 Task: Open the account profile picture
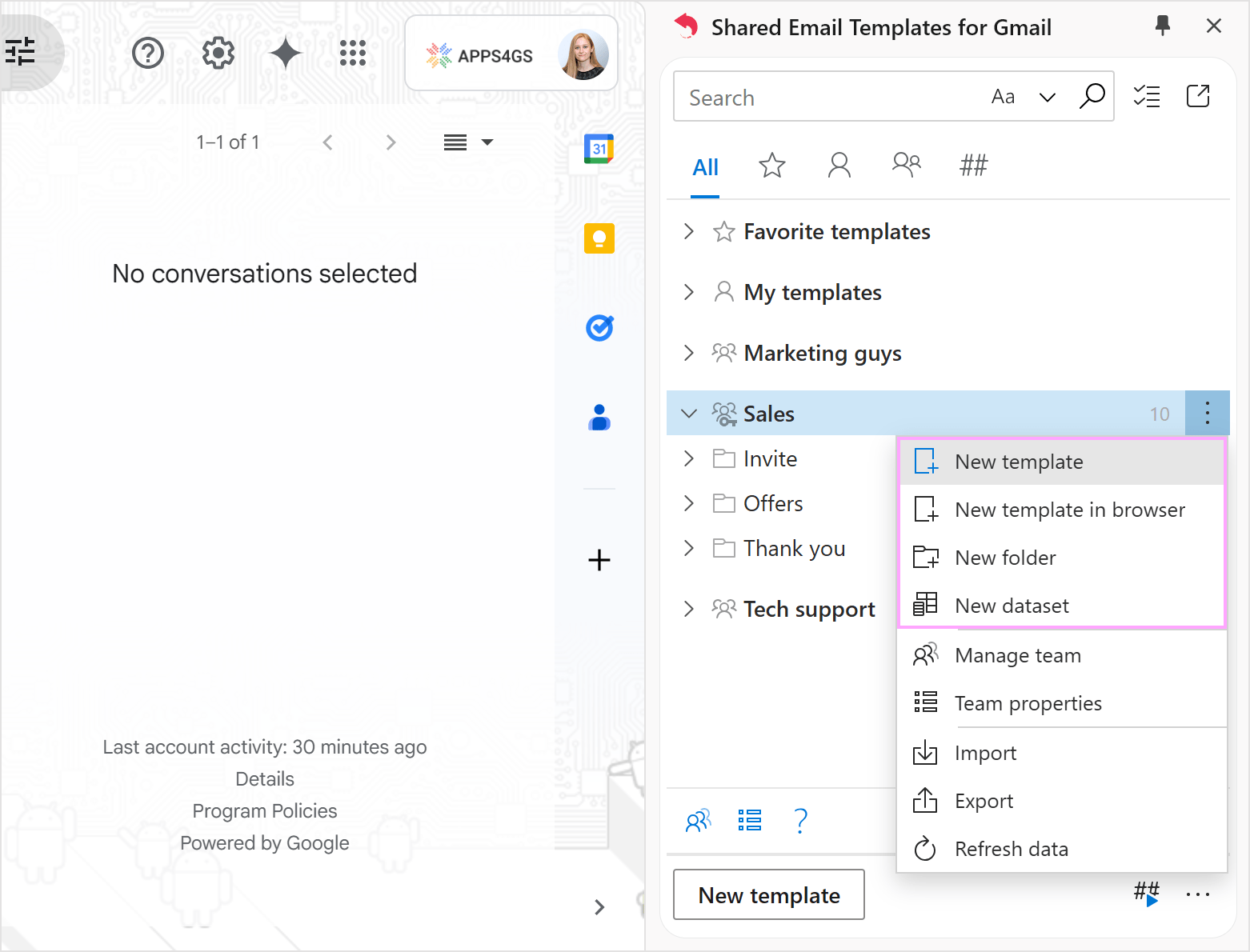[583, 54]
